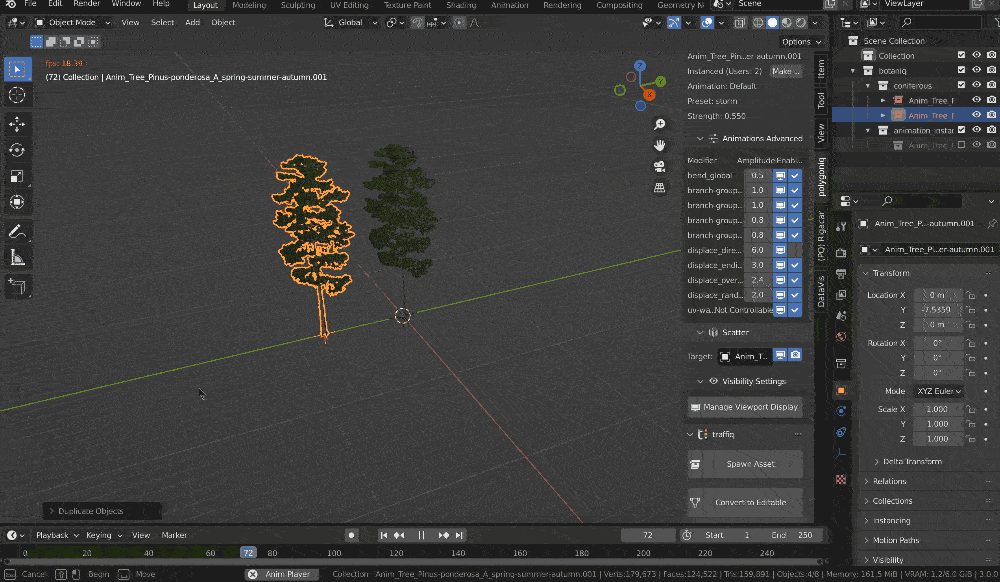Activate the Transform tool
1000x582 pixels.
coord(17,202)
